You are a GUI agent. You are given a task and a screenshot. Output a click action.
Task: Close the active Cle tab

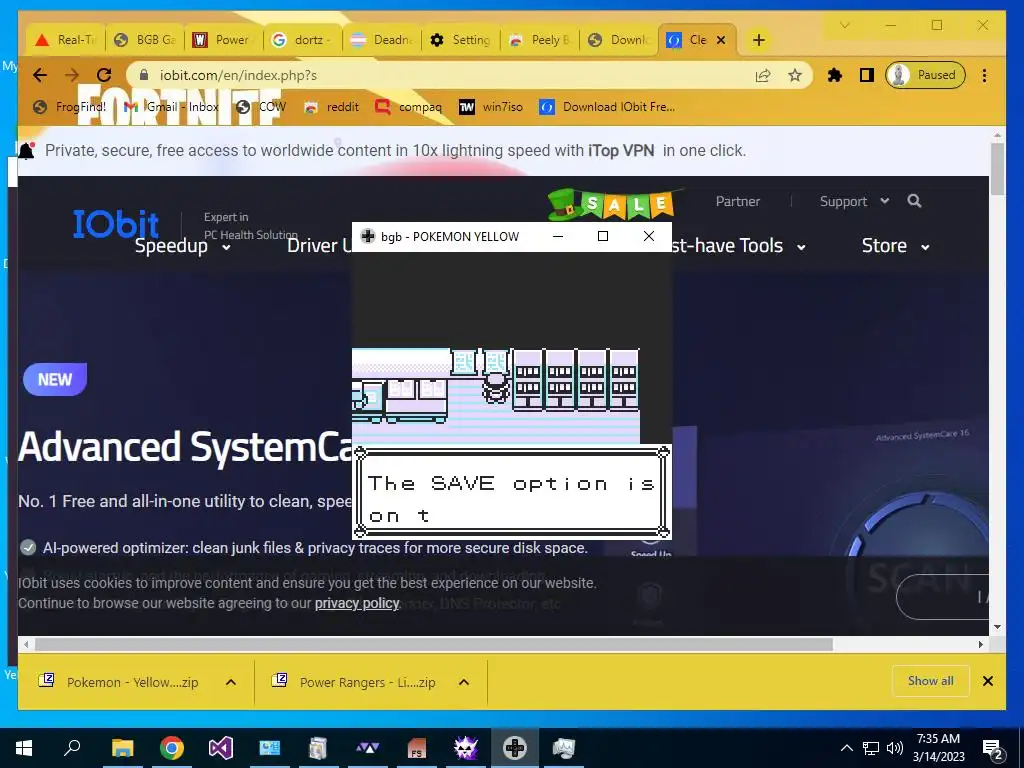721,40
